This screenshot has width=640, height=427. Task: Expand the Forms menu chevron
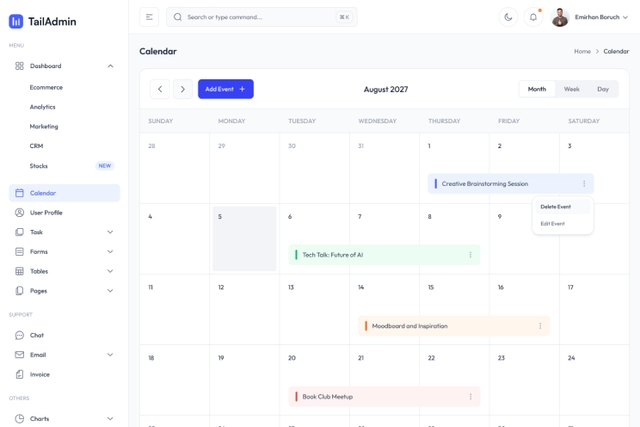tap(110, 251)
